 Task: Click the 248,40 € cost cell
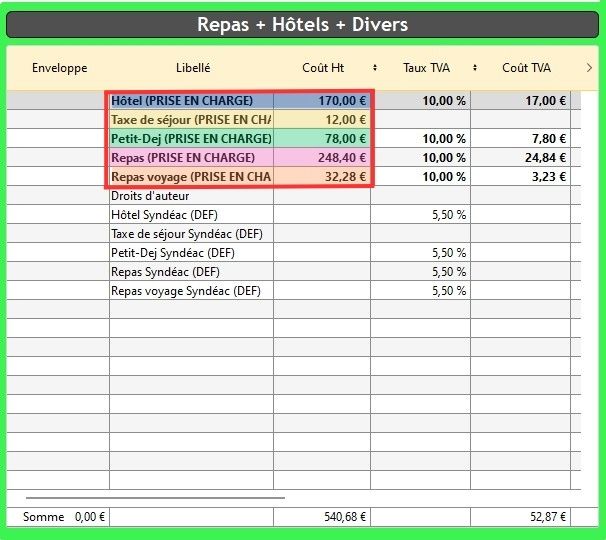click(322, 158)
